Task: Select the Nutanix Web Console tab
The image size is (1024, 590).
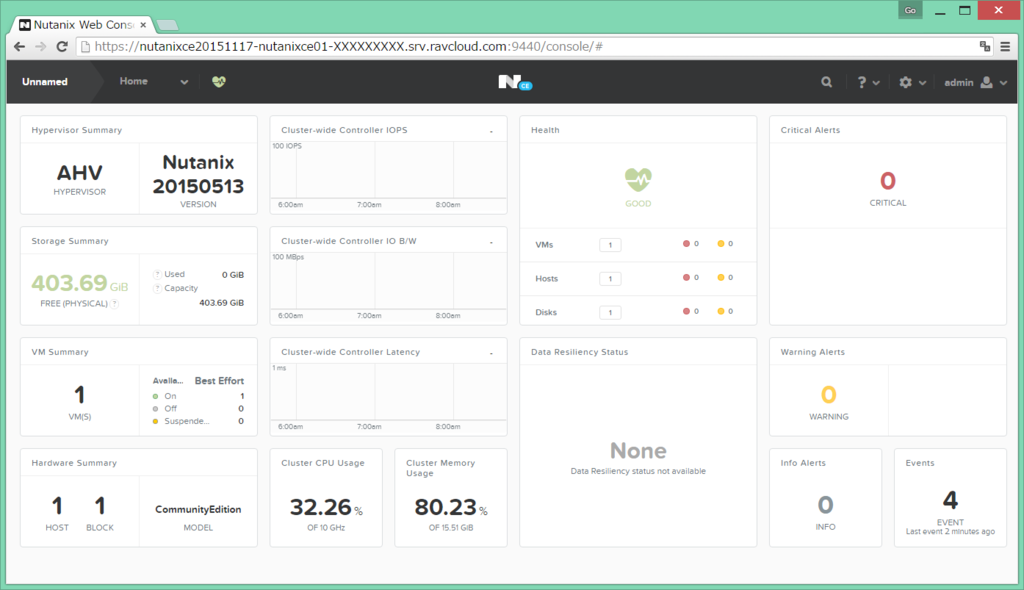Action: pos(83,25)
